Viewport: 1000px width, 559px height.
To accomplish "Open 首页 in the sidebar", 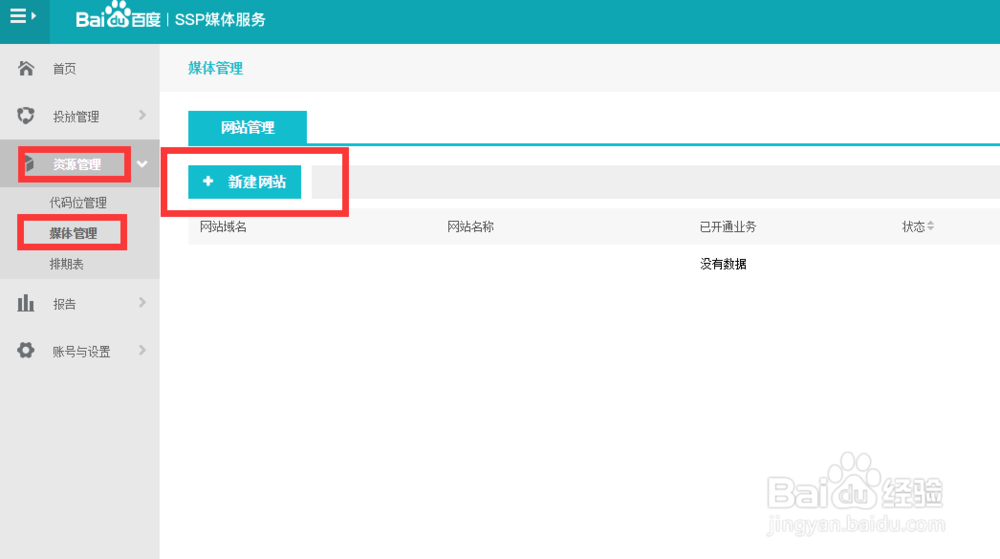I will coord(64,69).
